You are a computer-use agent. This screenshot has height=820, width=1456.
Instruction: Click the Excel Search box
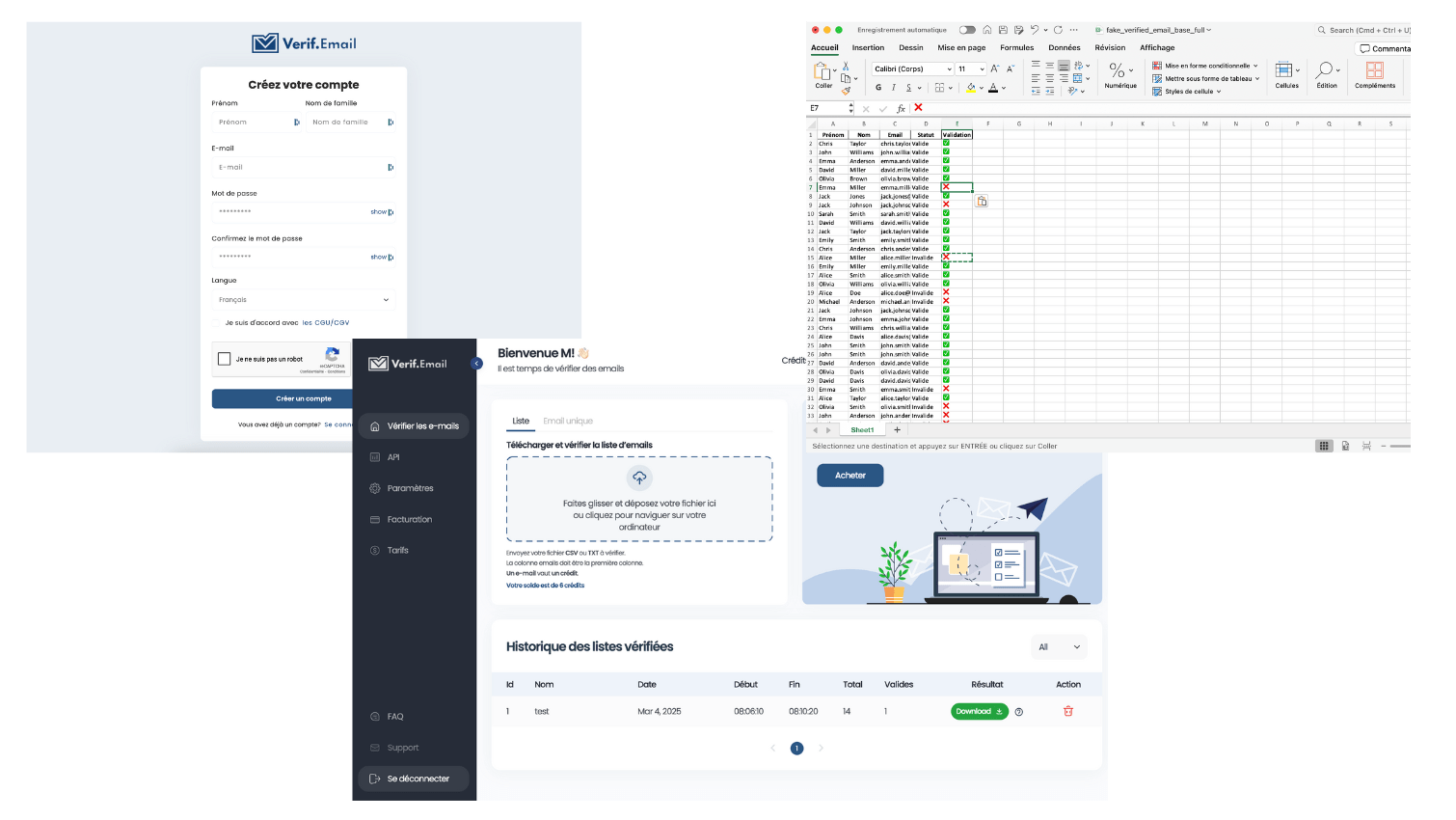[1364, 30]
